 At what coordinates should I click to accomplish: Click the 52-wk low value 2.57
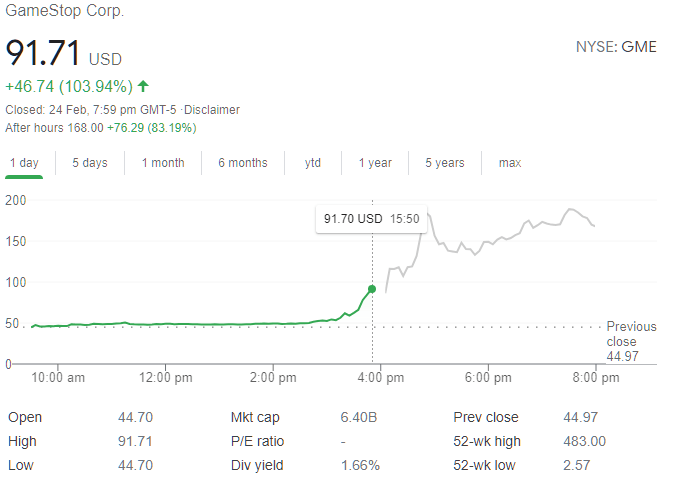[577, 465]
